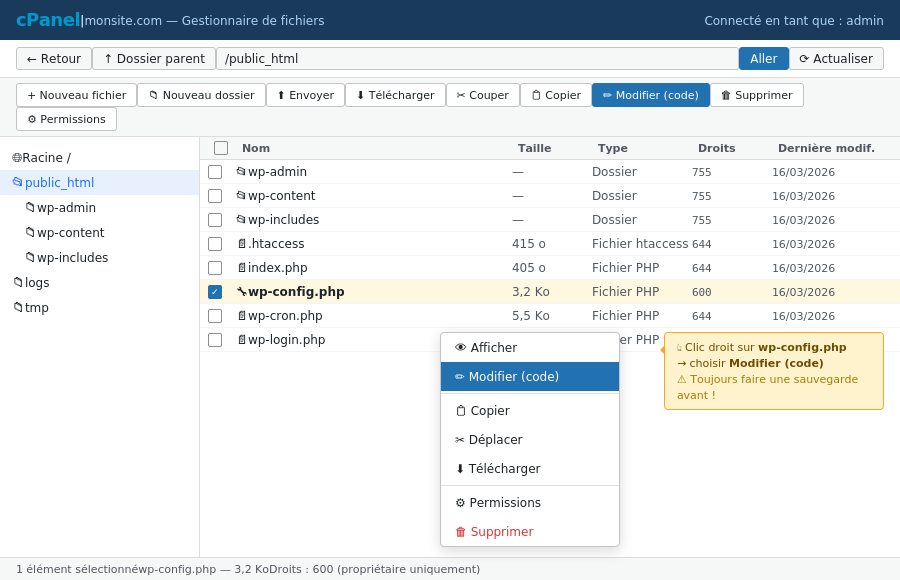This screenshot has height=580, width=900.
Task: Click the tmp folder icon in sidebar
Action: click(x=18, y=307)
